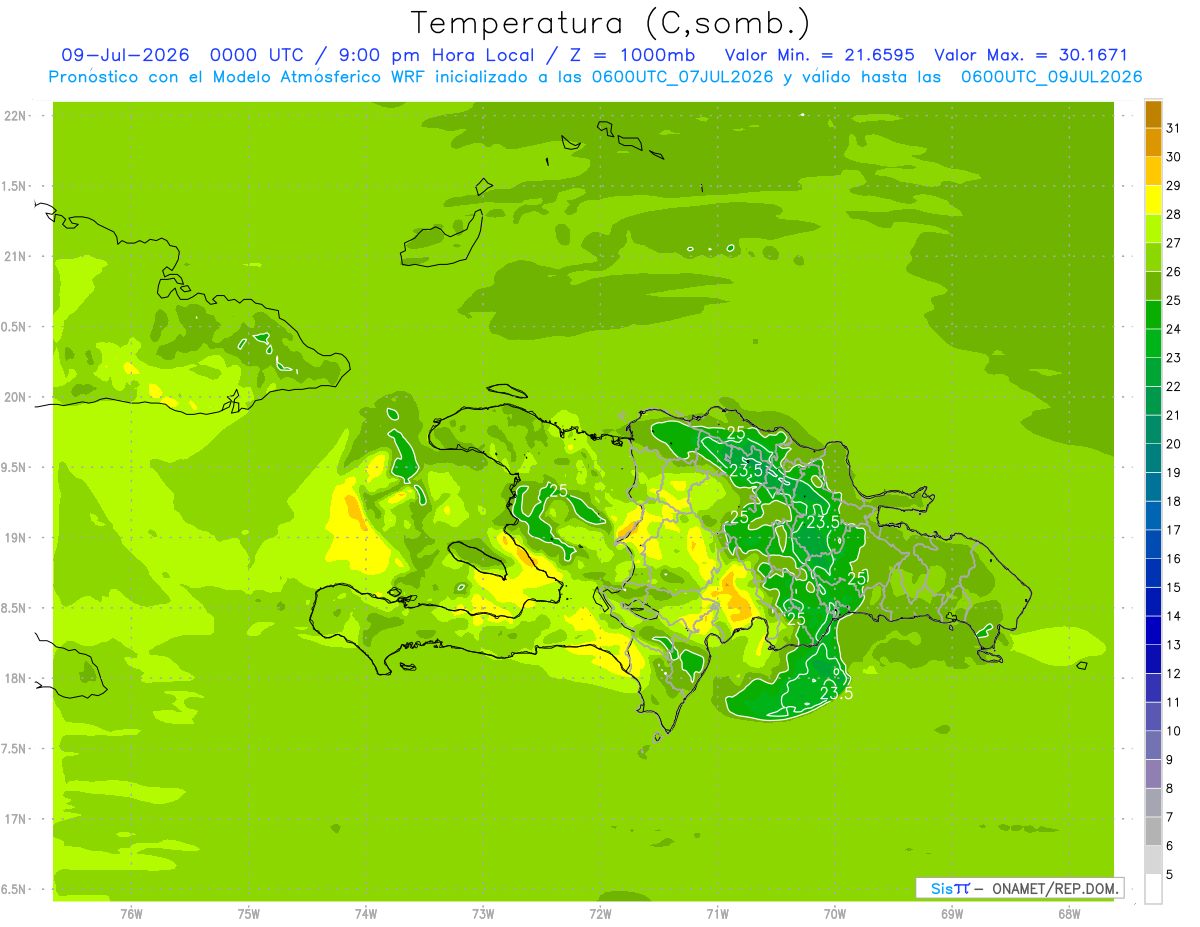Click the title 'Temperatura (C,somb.)'
Screen dimensions: 1200x927
(610, 24)
